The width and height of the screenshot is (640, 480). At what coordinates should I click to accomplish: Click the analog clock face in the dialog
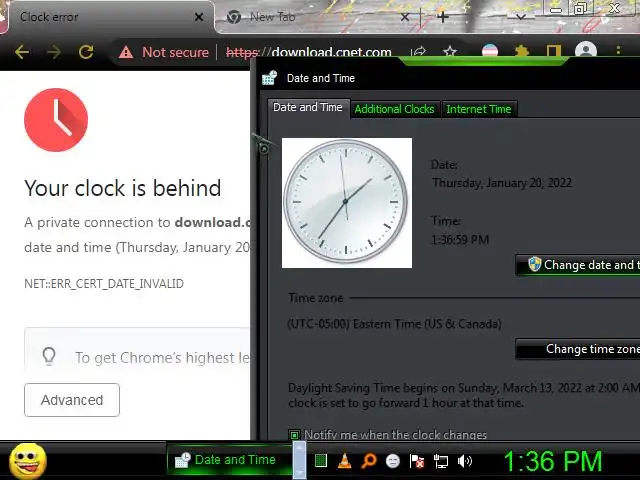[347, 203]
